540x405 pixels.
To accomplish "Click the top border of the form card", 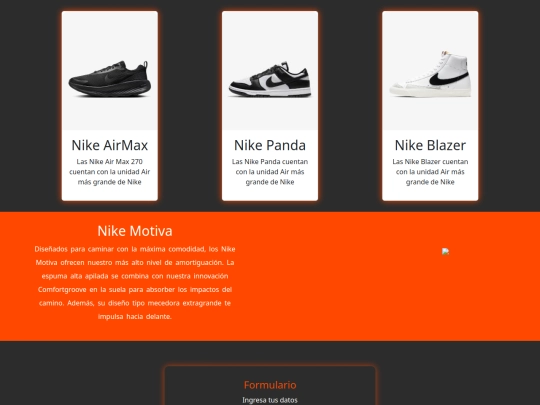I will click(x=270, y=366).
